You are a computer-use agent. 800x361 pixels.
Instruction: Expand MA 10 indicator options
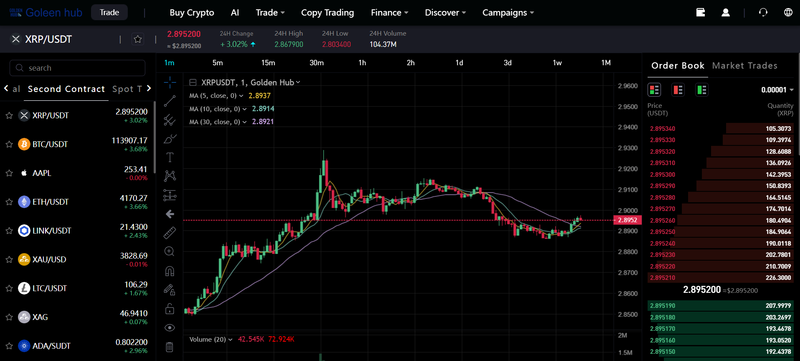click(245, 109)
